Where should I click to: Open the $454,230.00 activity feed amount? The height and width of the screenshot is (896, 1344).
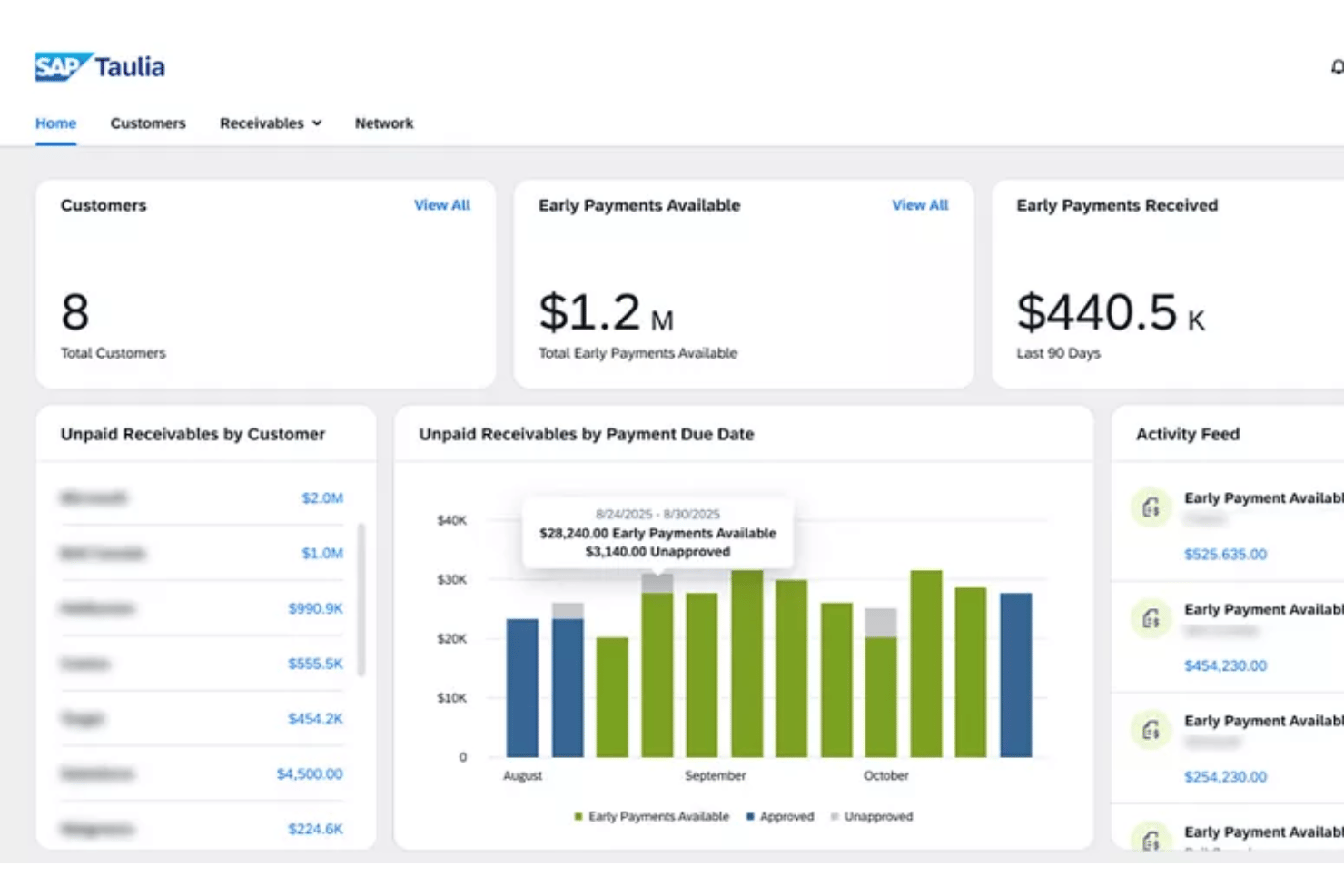[1225, 666]
